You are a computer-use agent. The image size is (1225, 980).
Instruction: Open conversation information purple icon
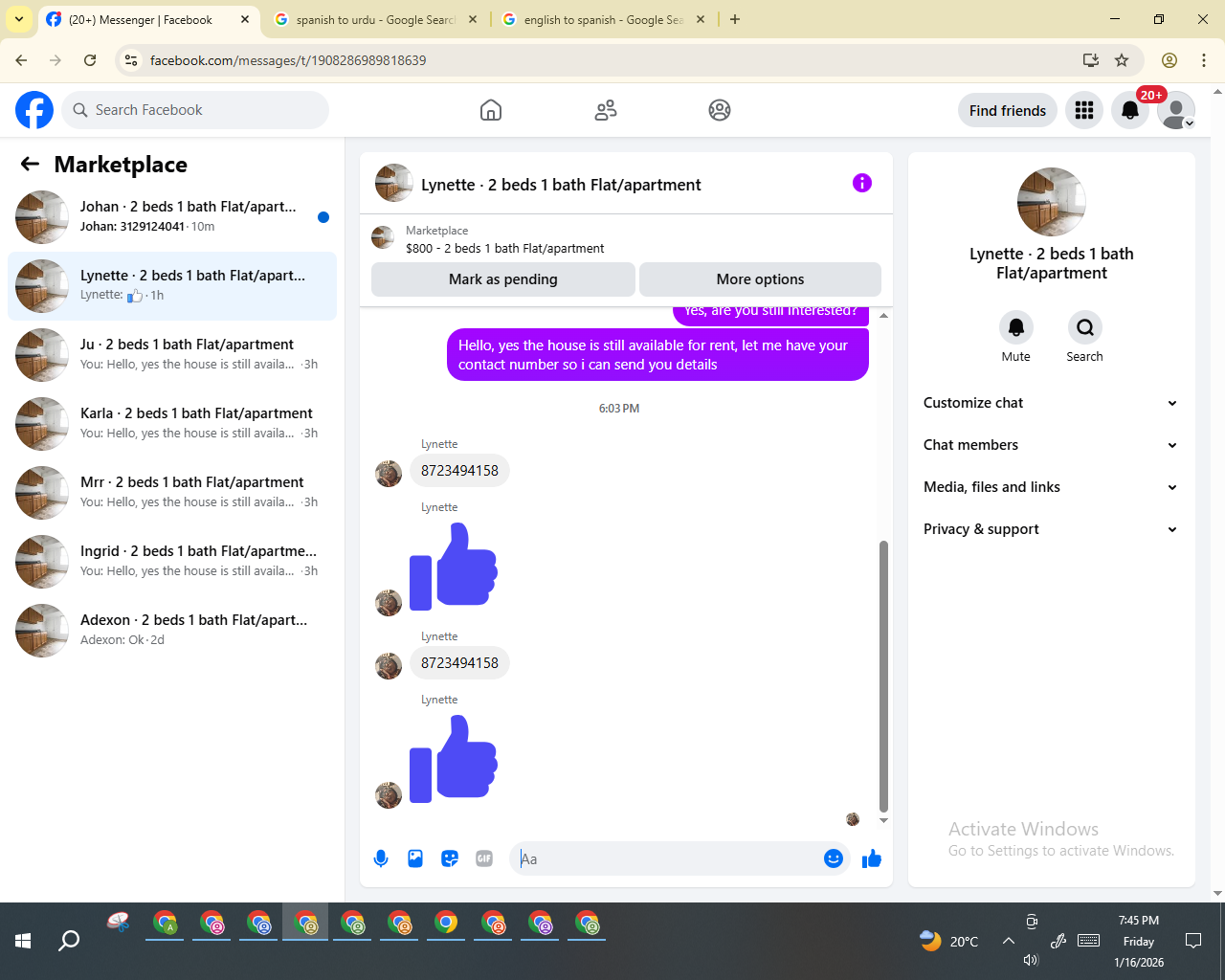862,183
